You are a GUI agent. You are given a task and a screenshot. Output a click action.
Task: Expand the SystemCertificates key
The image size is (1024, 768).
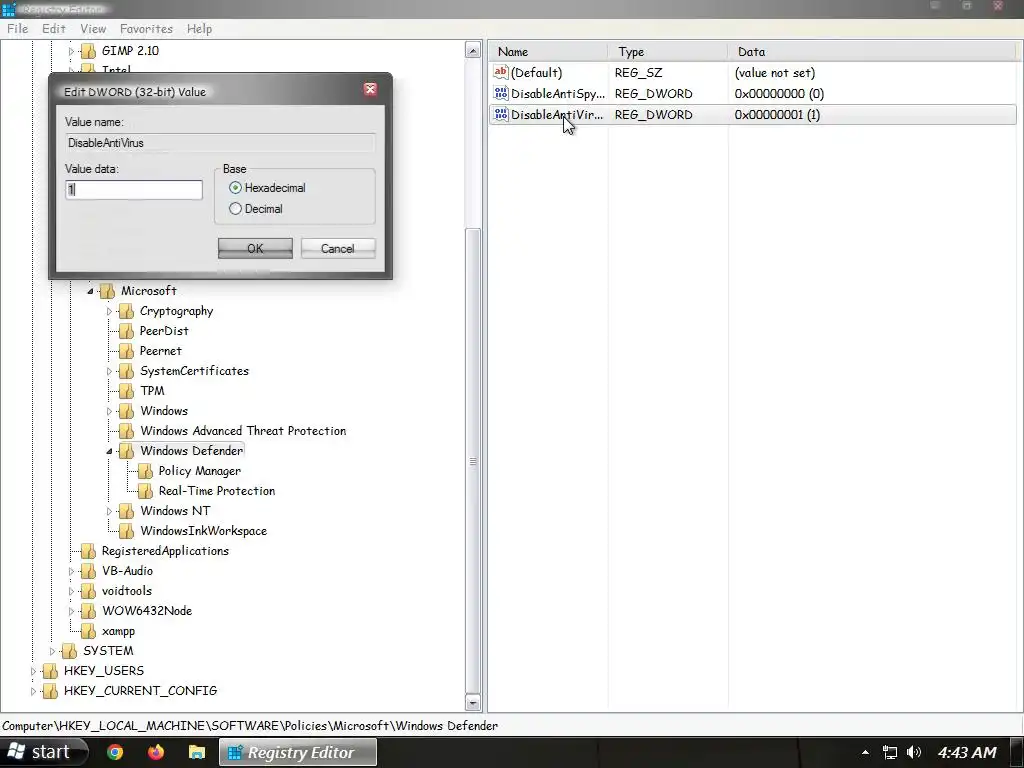109,372
